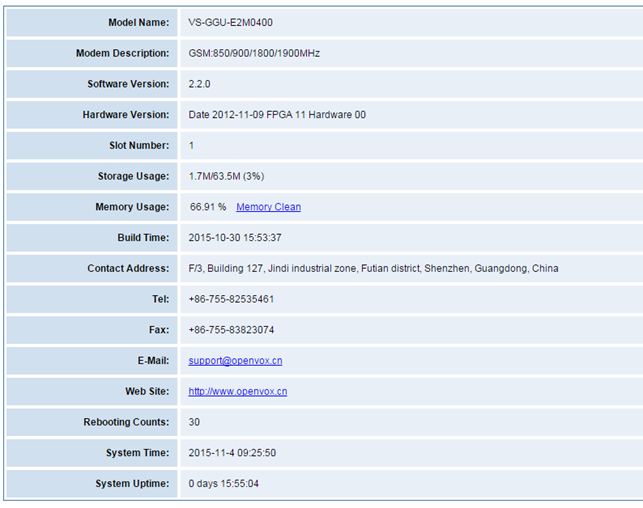Open the support@openvox.cn email link
643x508 pixels.
(235, 361)
